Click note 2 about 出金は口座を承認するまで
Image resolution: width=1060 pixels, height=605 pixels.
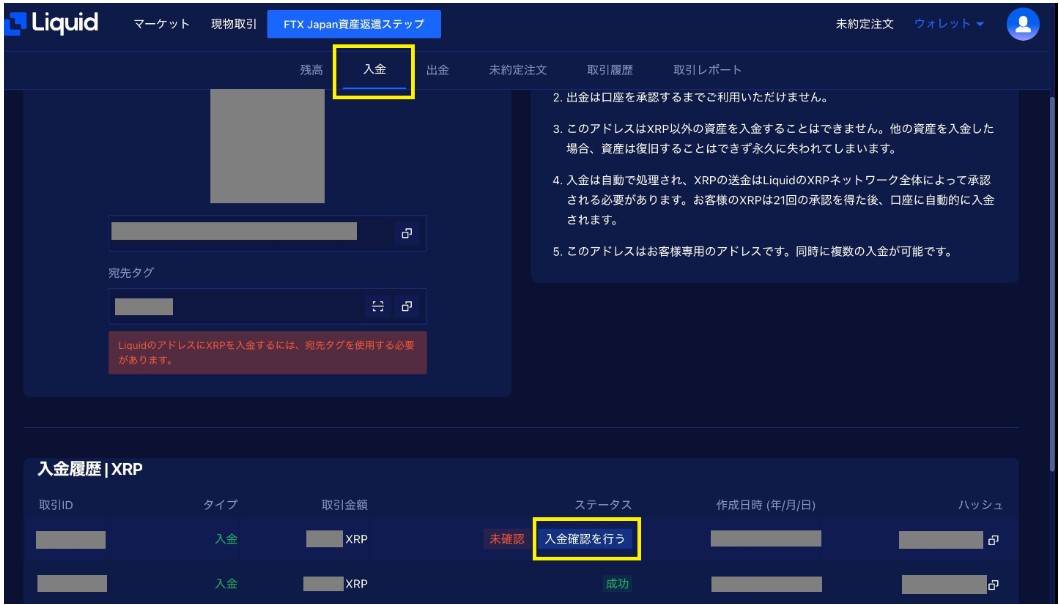(x=690, y=97)
